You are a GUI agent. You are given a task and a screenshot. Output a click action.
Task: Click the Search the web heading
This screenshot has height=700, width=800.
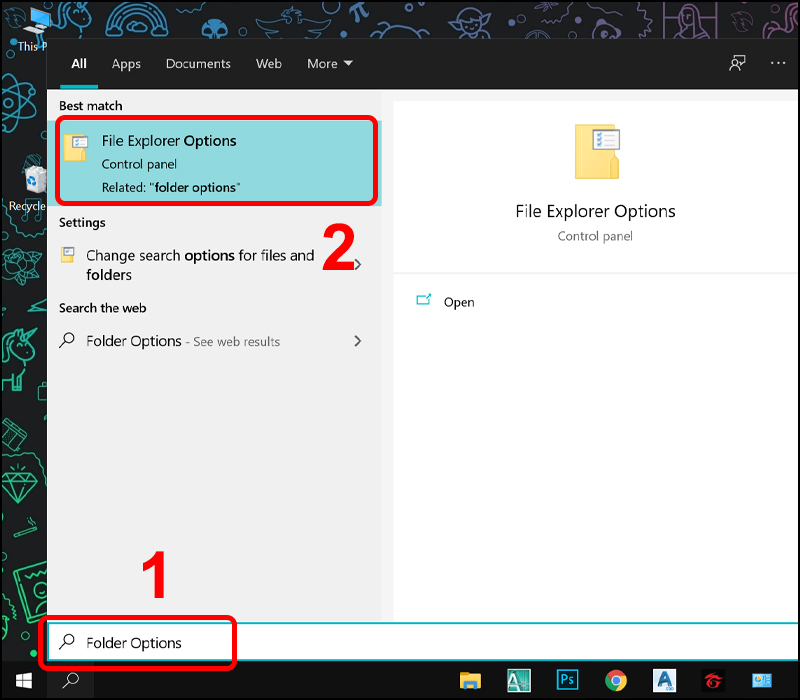(x=103, y=308)
